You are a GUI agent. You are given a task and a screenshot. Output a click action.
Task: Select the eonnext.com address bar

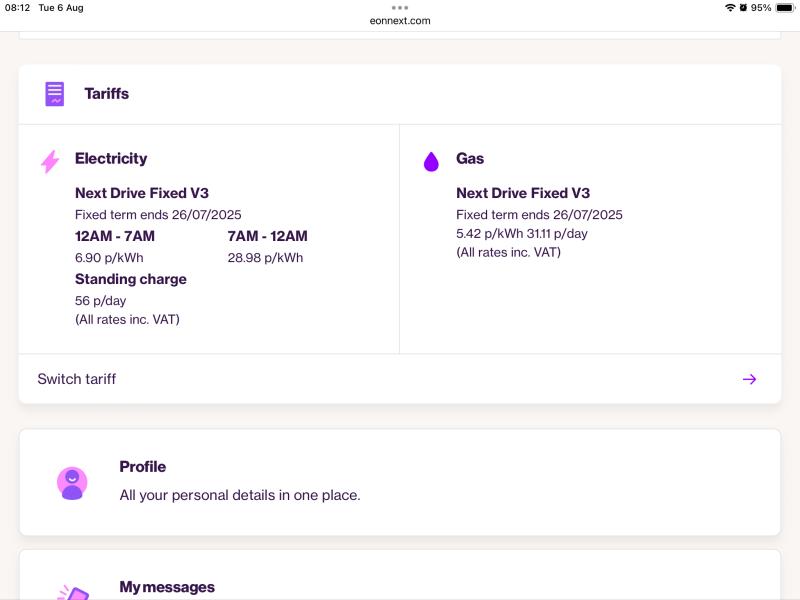[400, 21]
